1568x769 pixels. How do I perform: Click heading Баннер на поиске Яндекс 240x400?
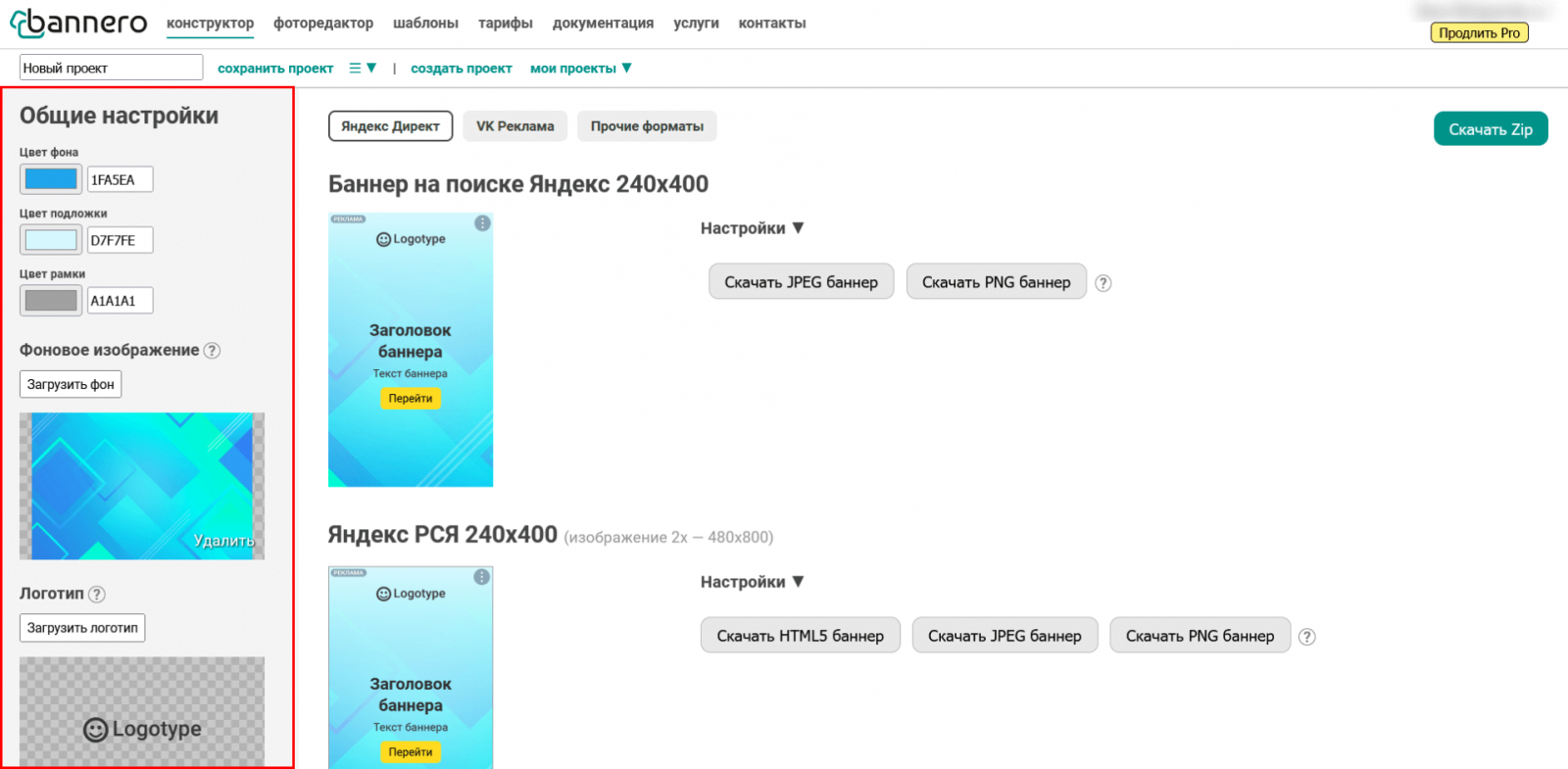pyautogui.click(x=518, y=184)
